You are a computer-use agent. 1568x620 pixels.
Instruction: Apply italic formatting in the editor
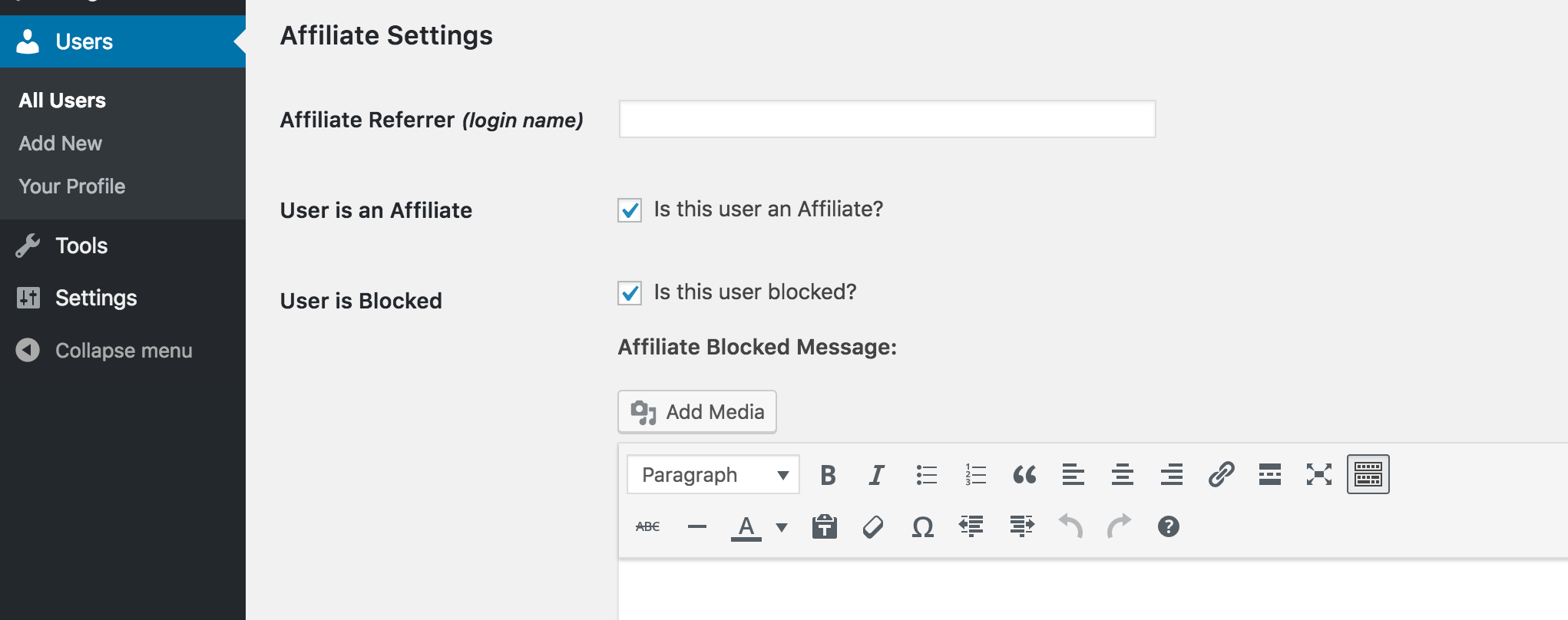pyautogui.click(x=876, y=475)
